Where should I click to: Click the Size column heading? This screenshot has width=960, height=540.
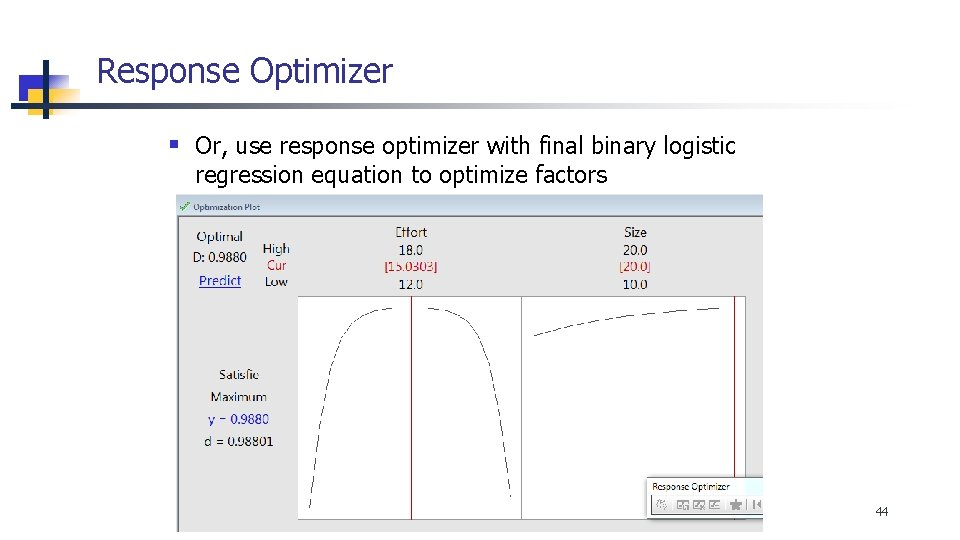coord(635,233)
